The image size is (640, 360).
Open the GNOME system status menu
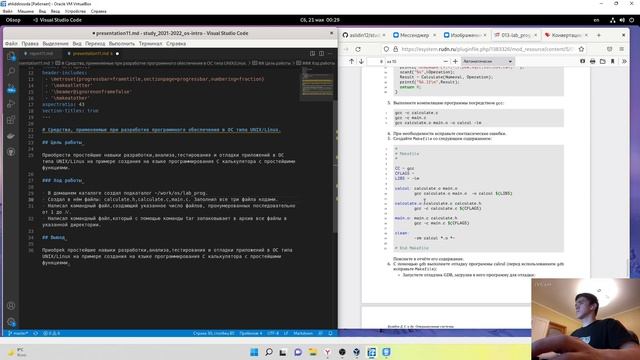622,20
